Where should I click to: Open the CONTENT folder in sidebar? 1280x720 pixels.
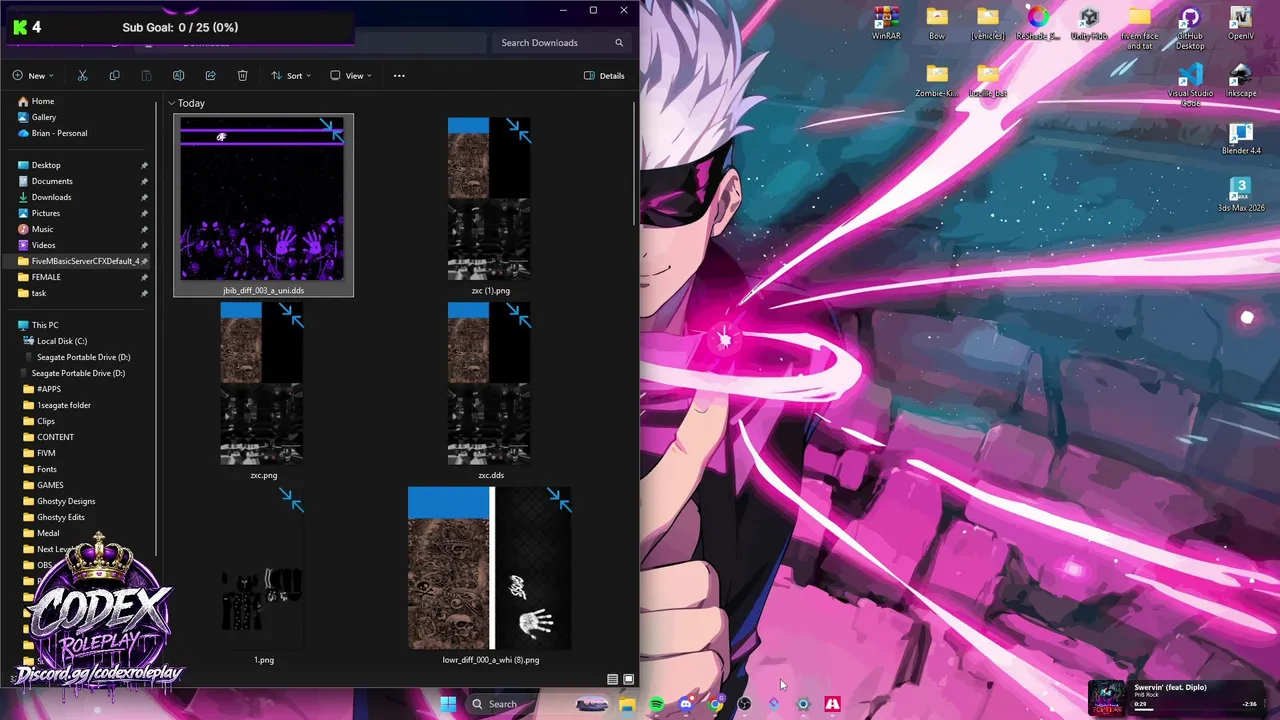click(x=48, y=437)
